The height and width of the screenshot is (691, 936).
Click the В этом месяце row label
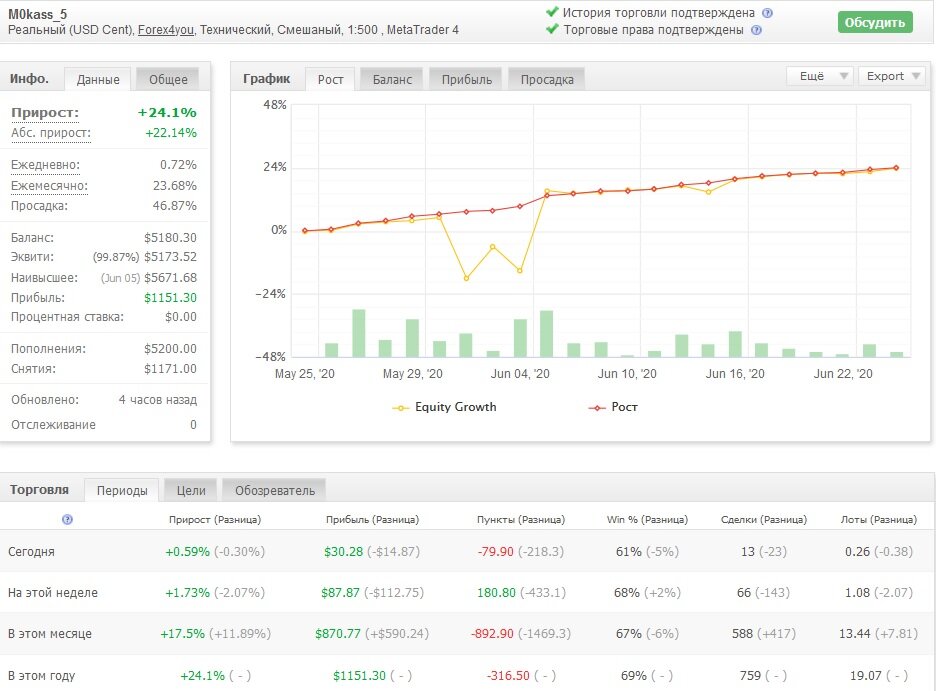click(50, 634)
